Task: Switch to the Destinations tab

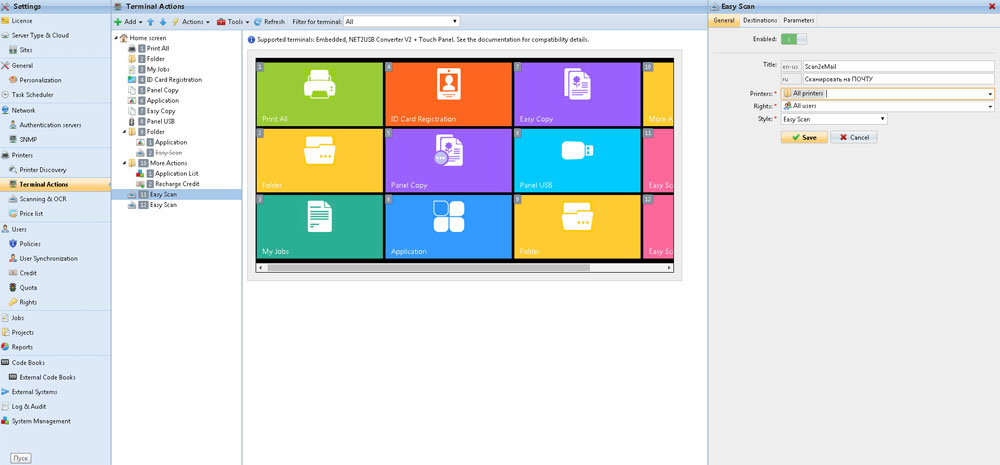Action: coord(760,20)
